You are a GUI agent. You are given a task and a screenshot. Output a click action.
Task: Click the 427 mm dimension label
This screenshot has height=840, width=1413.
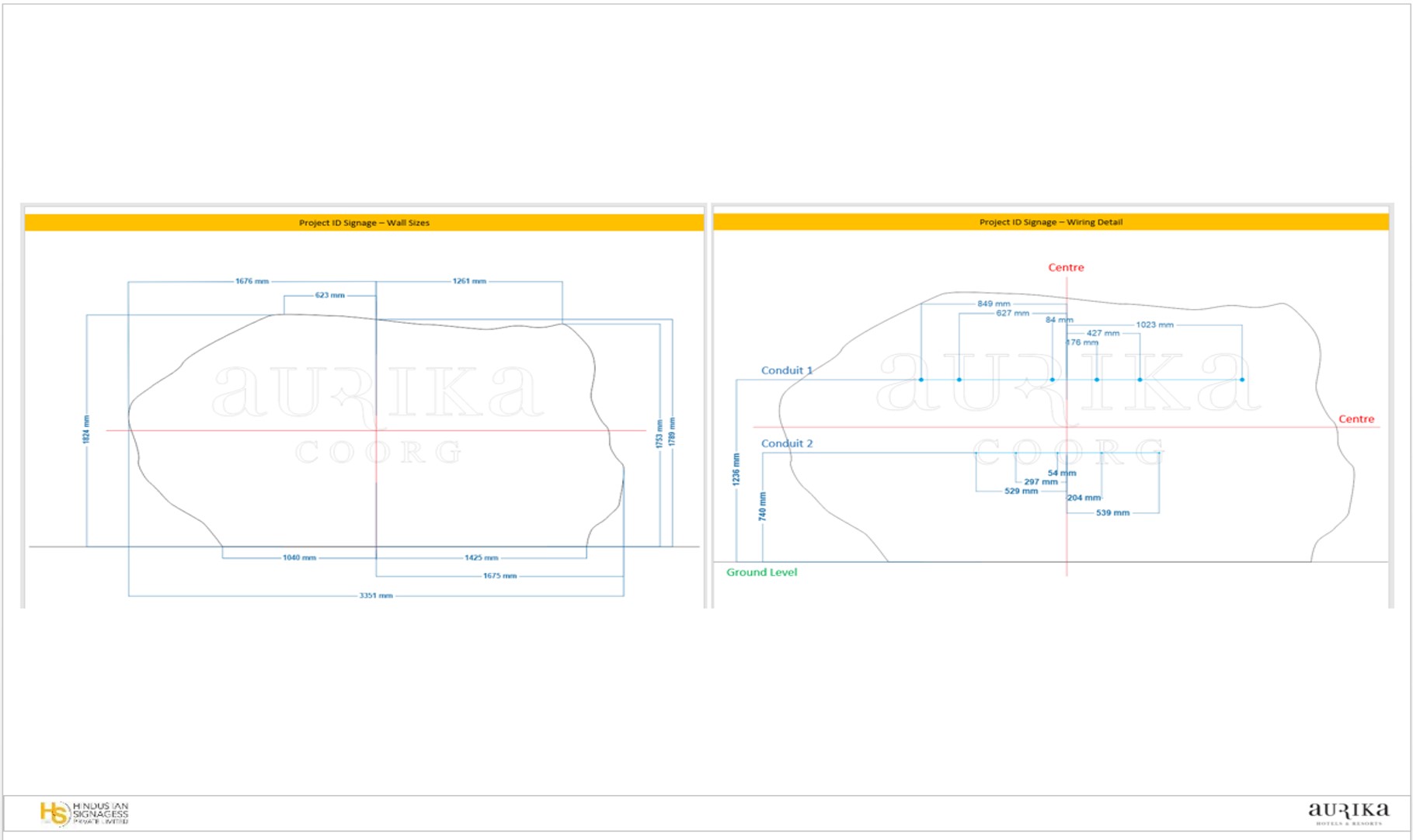point(1103,333)
